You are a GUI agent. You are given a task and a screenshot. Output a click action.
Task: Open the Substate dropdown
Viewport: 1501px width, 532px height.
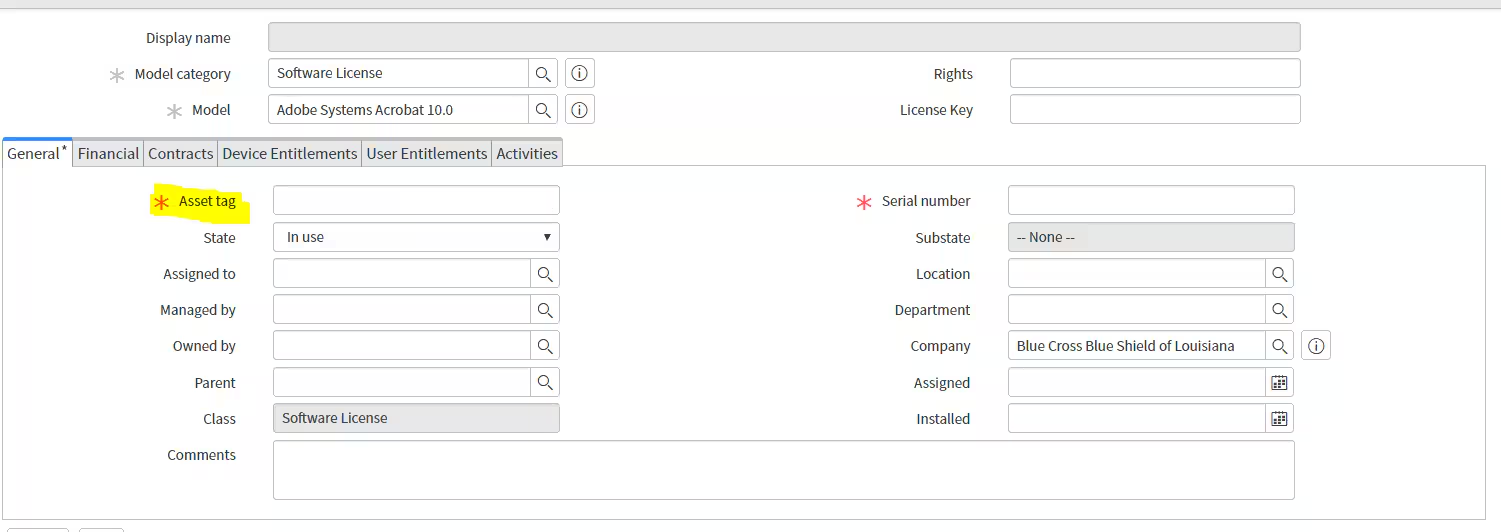point(1151,237)
